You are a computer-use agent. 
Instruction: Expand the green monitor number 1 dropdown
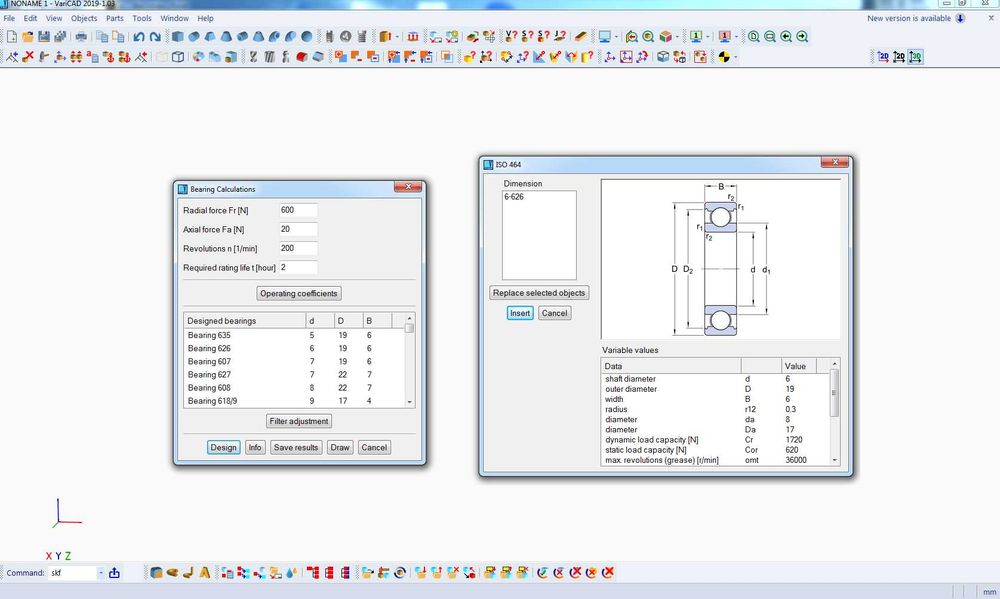pyautogui.click(x=707, y=37)
